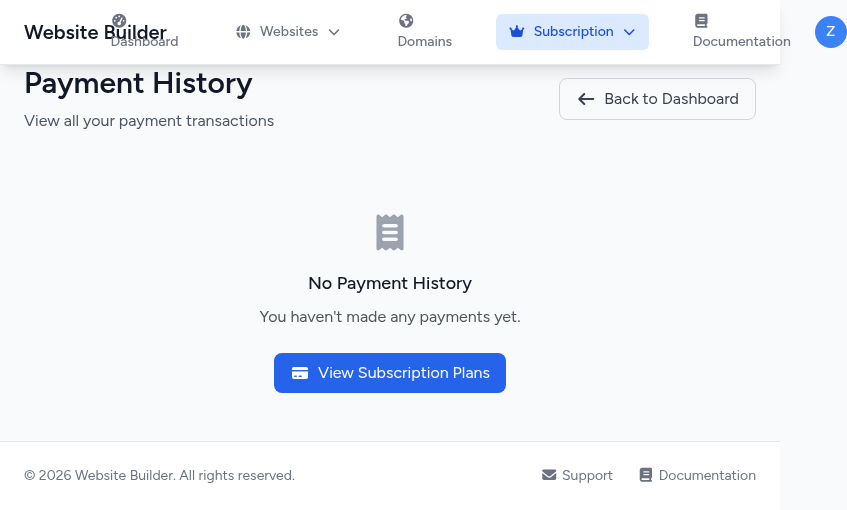Click the Domains globe icon

(406, 21)
